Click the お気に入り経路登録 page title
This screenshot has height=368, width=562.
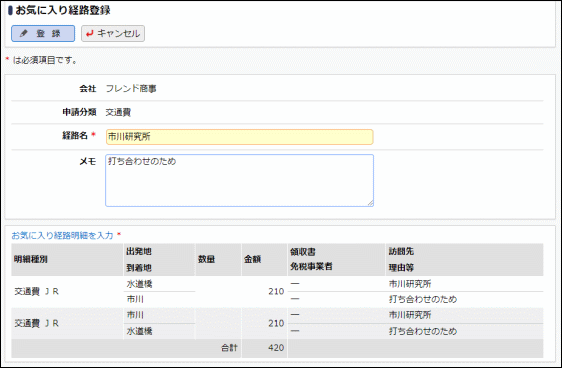tap(63, 10)
